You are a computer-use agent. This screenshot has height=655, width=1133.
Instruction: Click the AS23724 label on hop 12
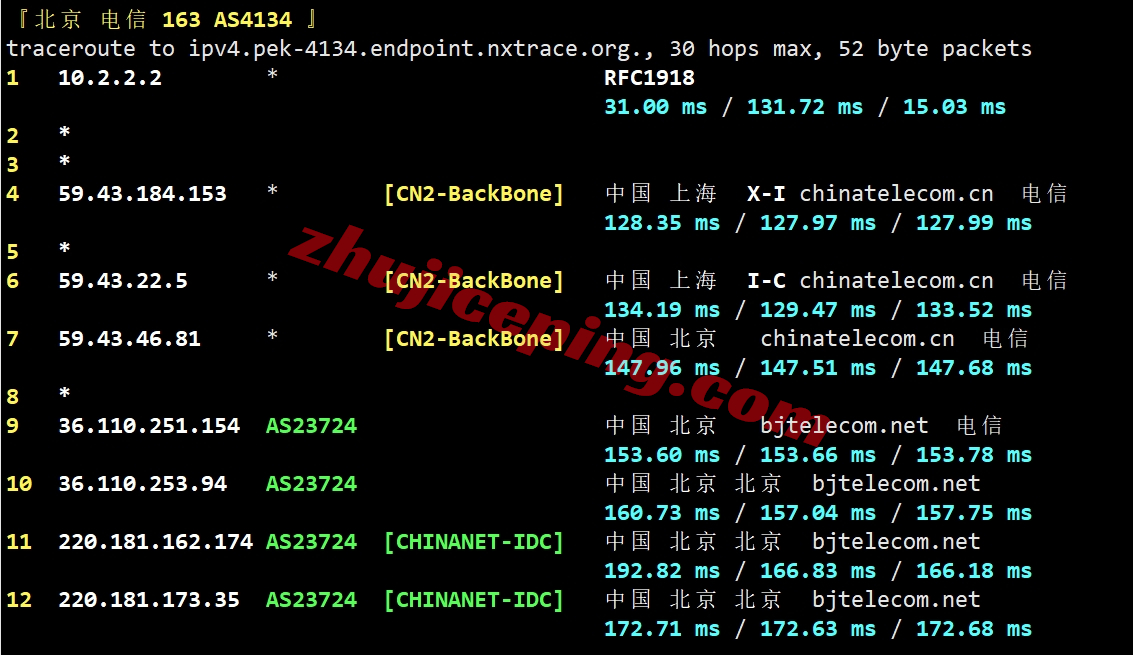[x=311, y=599]
